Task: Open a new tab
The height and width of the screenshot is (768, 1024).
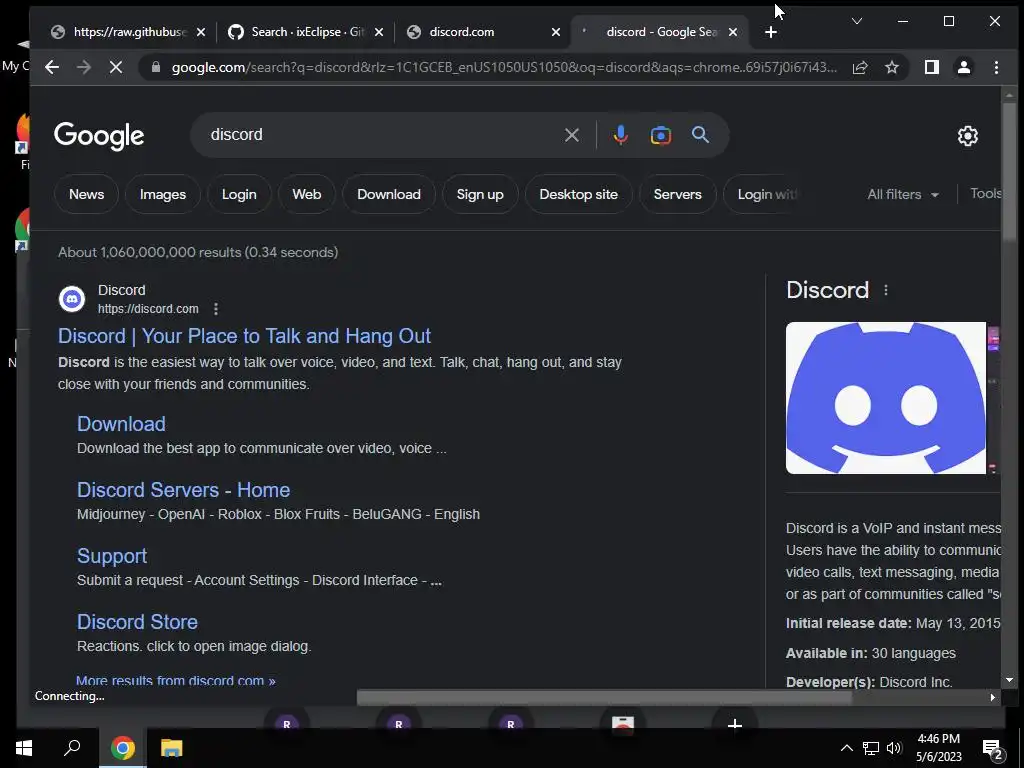Action: pos(771,32)
